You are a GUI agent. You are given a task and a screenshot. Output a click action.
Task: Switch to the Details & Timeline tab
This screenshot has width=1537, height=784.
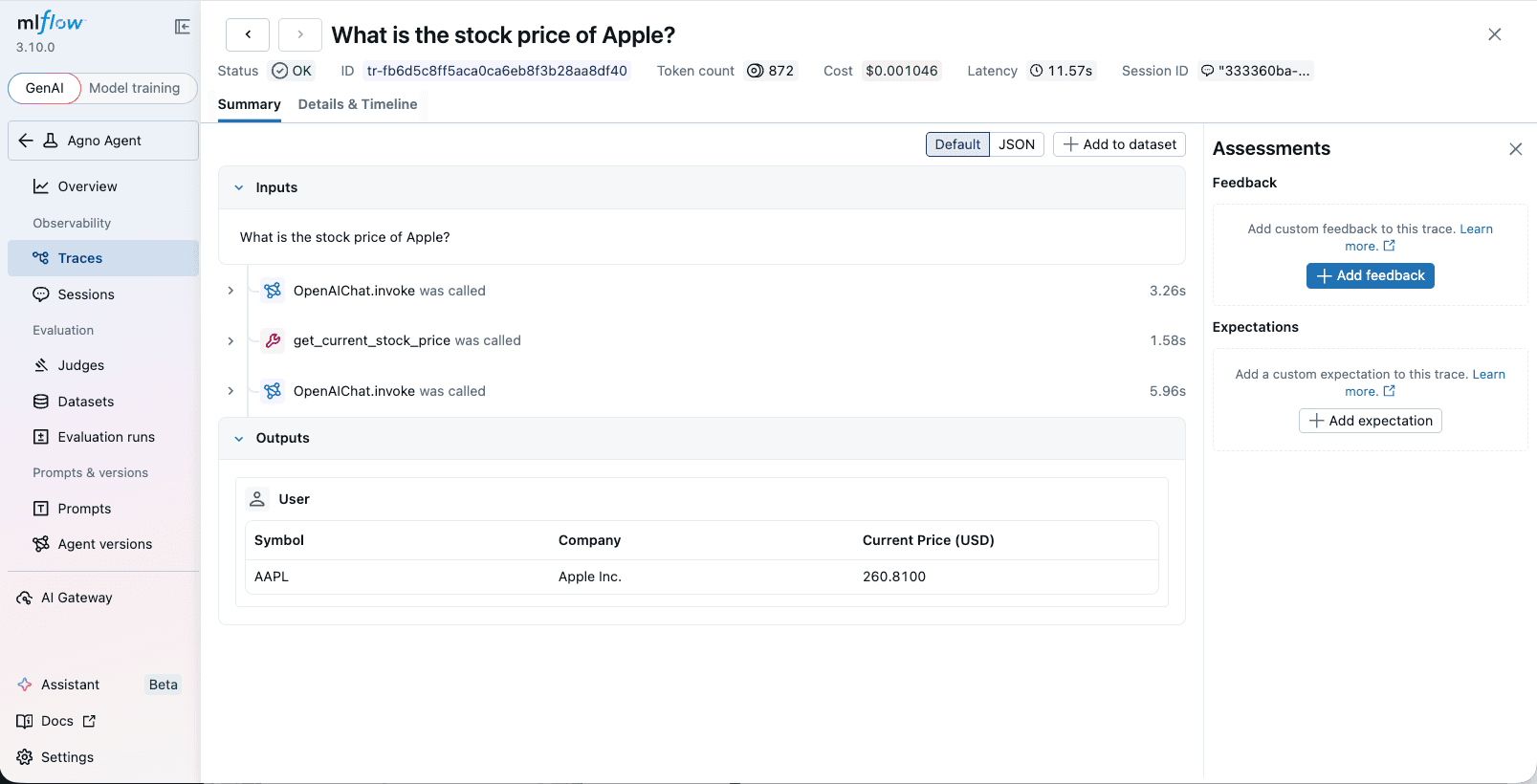(x=358, y=104)
